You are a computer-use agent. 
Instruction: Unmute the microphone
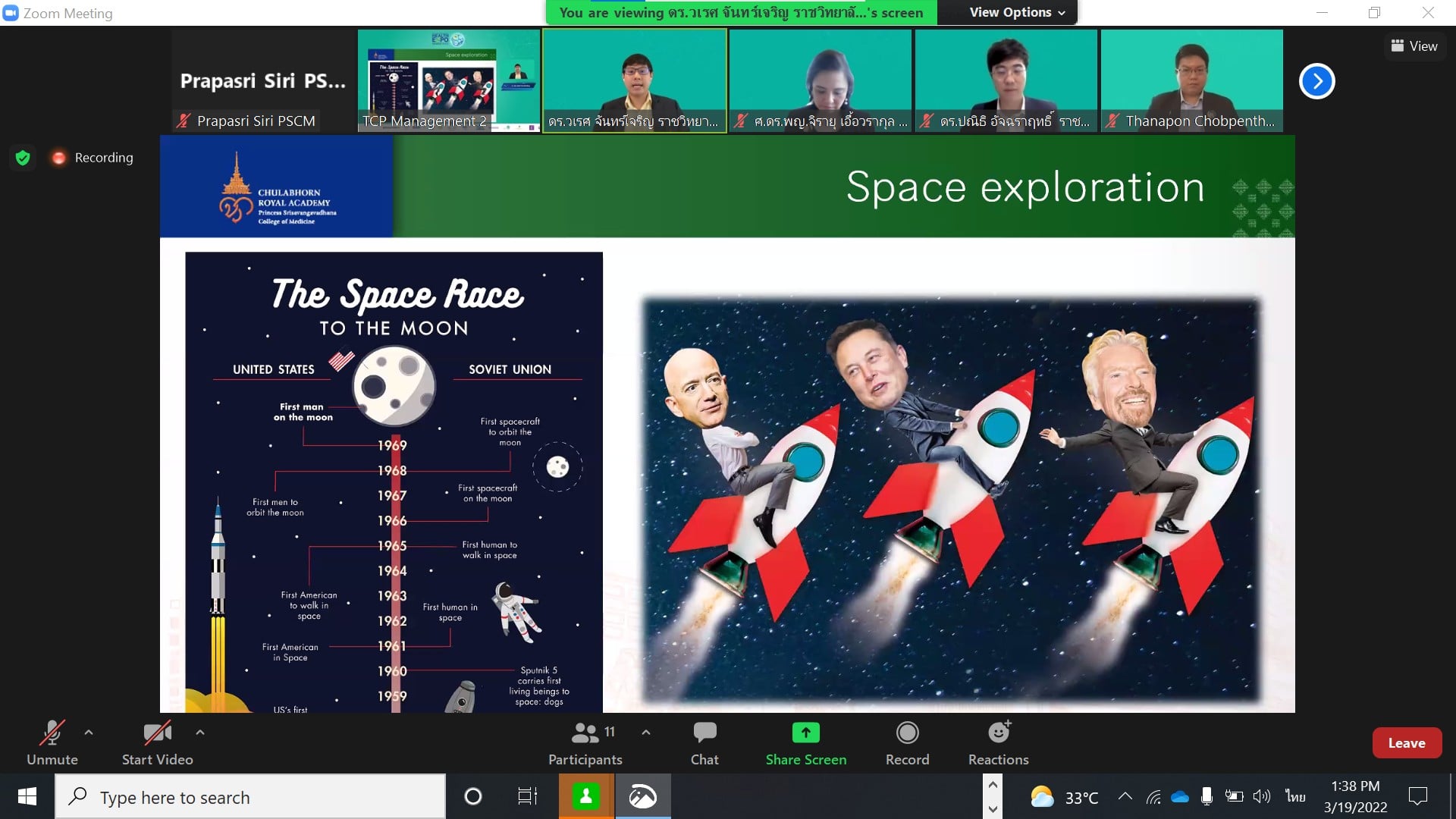coord(52,743)
